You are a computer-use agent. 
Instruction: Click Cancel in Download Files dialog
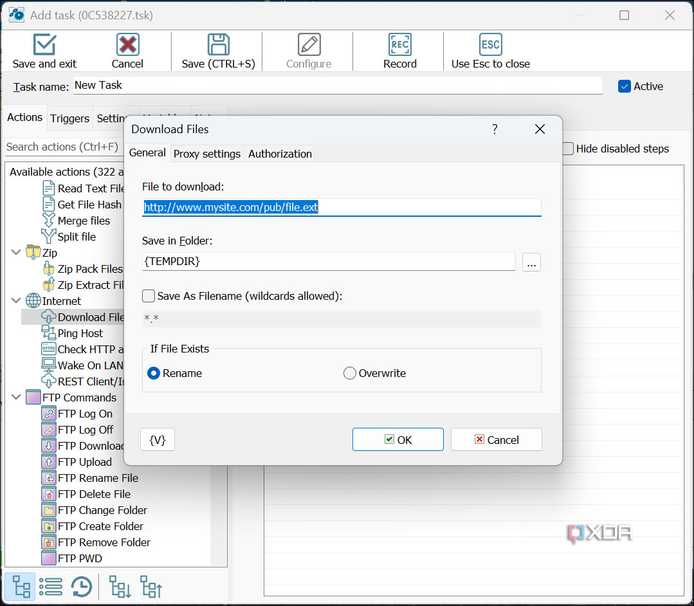[497, 440]
